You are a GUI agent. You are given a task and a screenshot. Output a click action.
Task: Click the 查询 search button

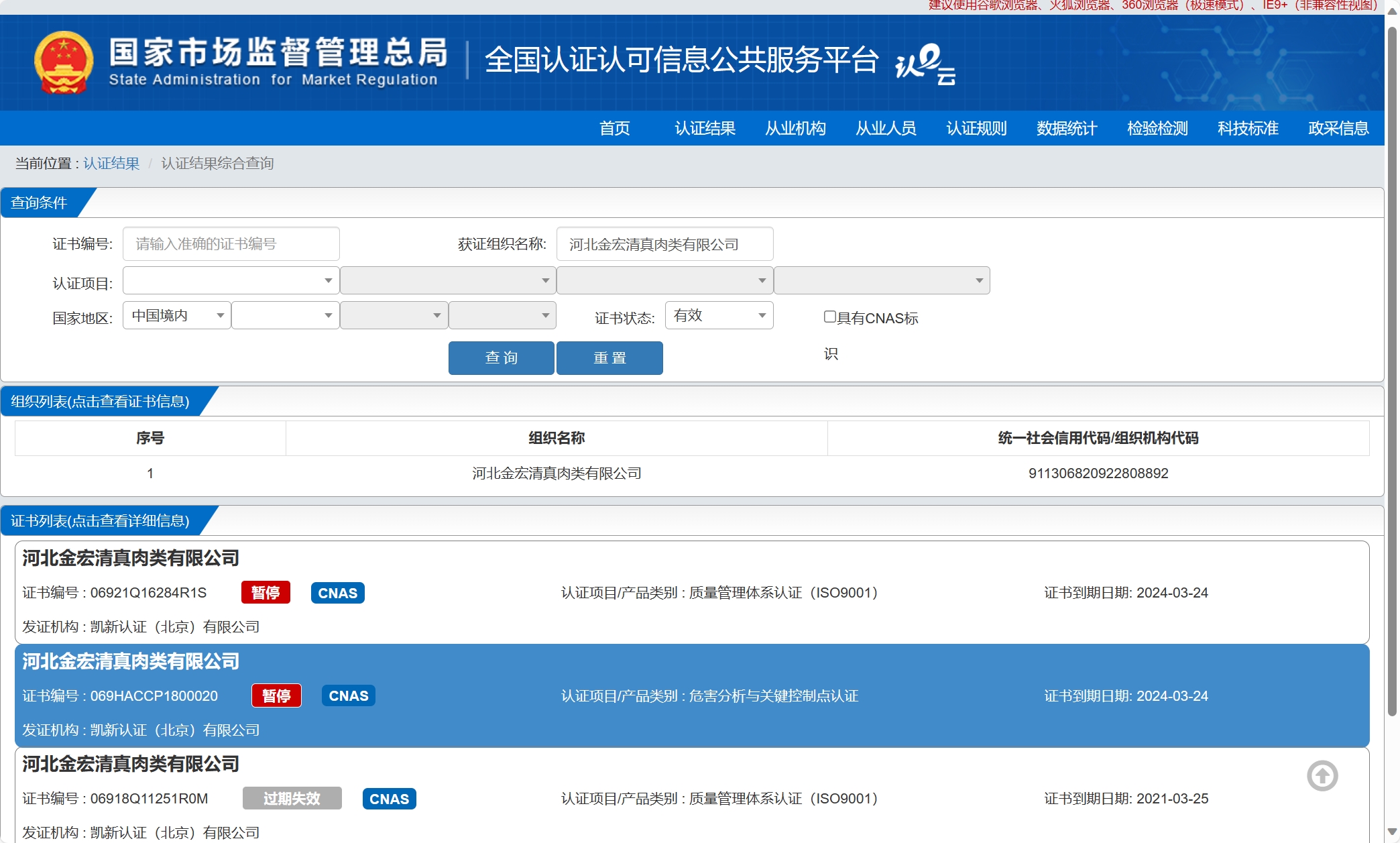click(x=502, y=358)
